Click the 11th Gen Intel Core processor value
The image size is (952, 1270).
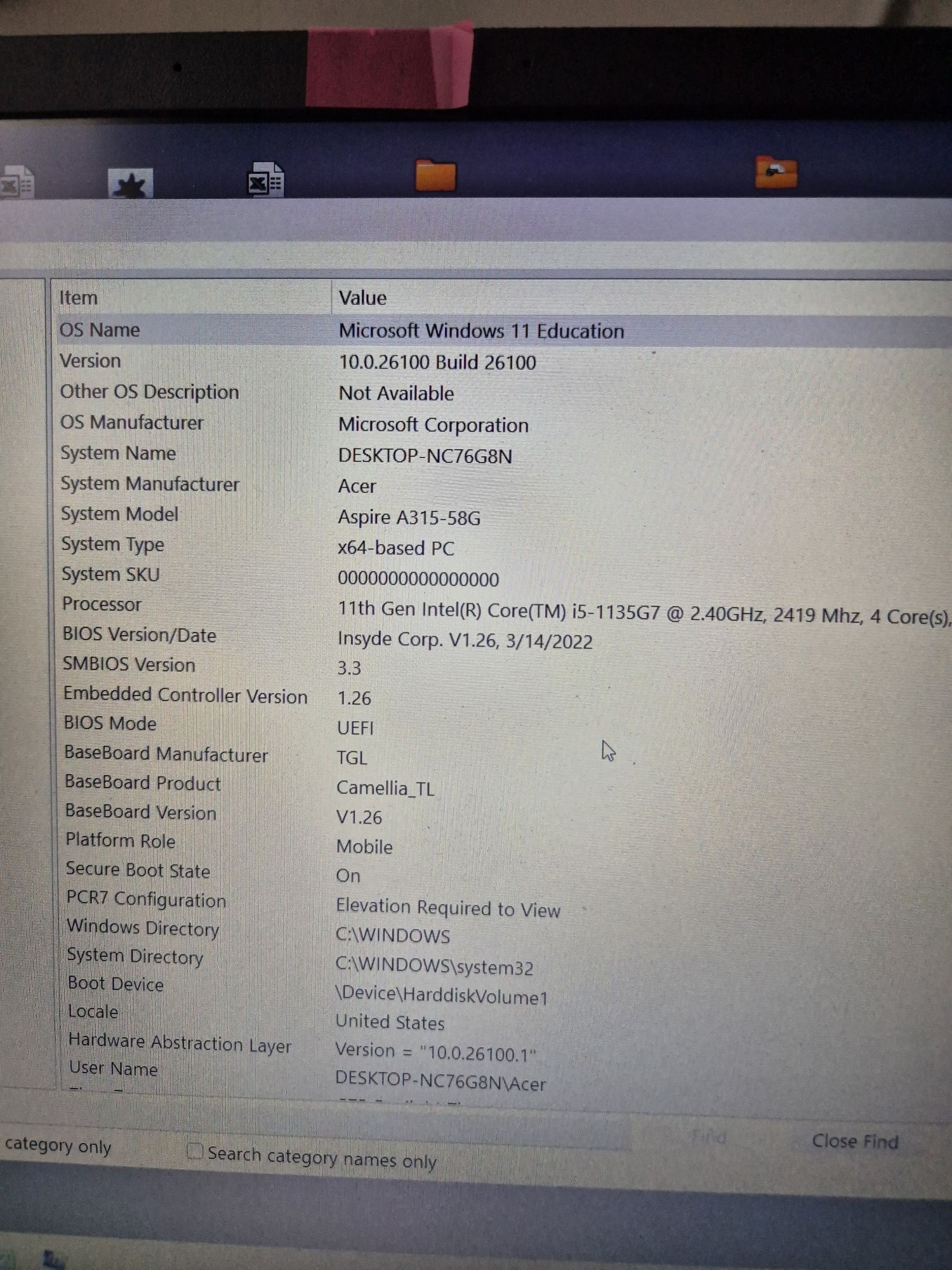pyautogui.click(x=644, y=613)
